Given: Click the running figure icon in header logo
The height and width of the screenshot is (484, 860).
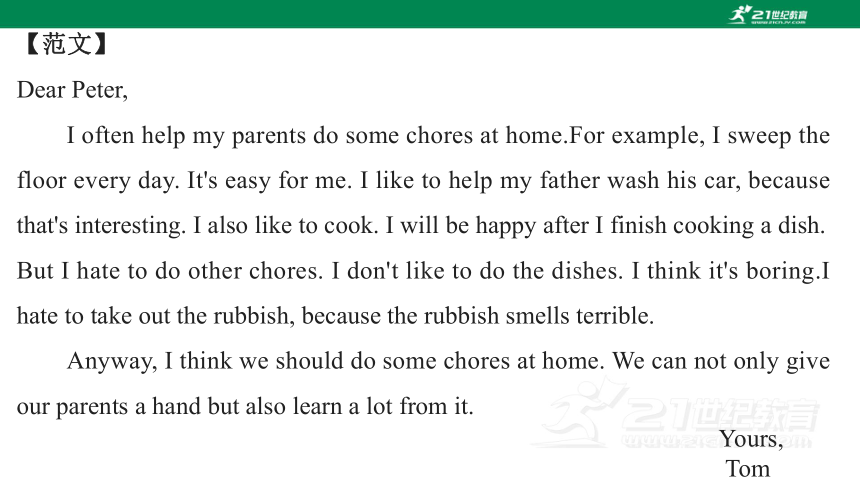Looking at the screenshot, I should 739,14.
